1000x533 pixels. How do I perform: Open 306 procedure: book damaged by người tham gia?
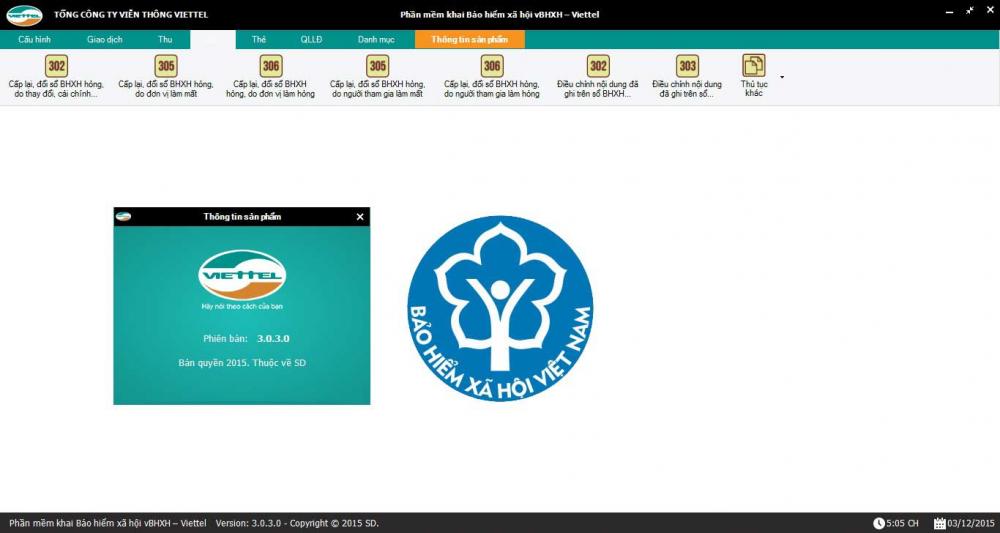pos(492,66)
